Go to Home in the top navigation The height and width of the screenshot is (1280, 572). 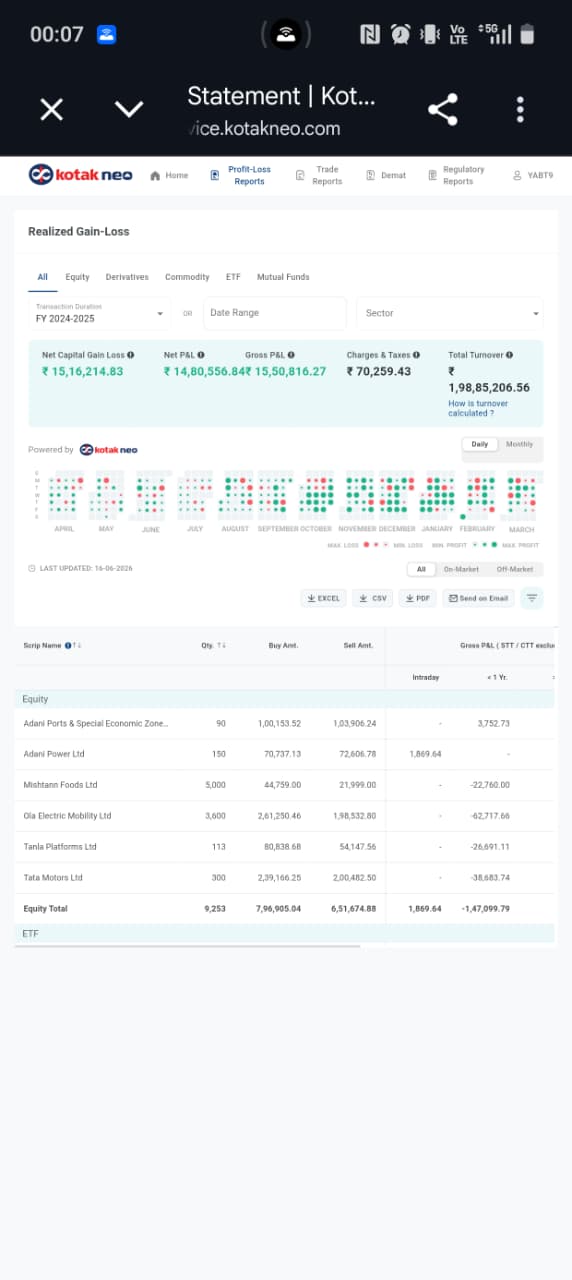(169, 175)
